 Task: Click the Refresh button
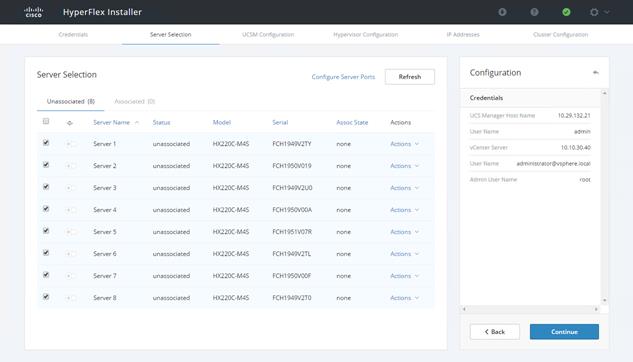[x=410, y=77]
